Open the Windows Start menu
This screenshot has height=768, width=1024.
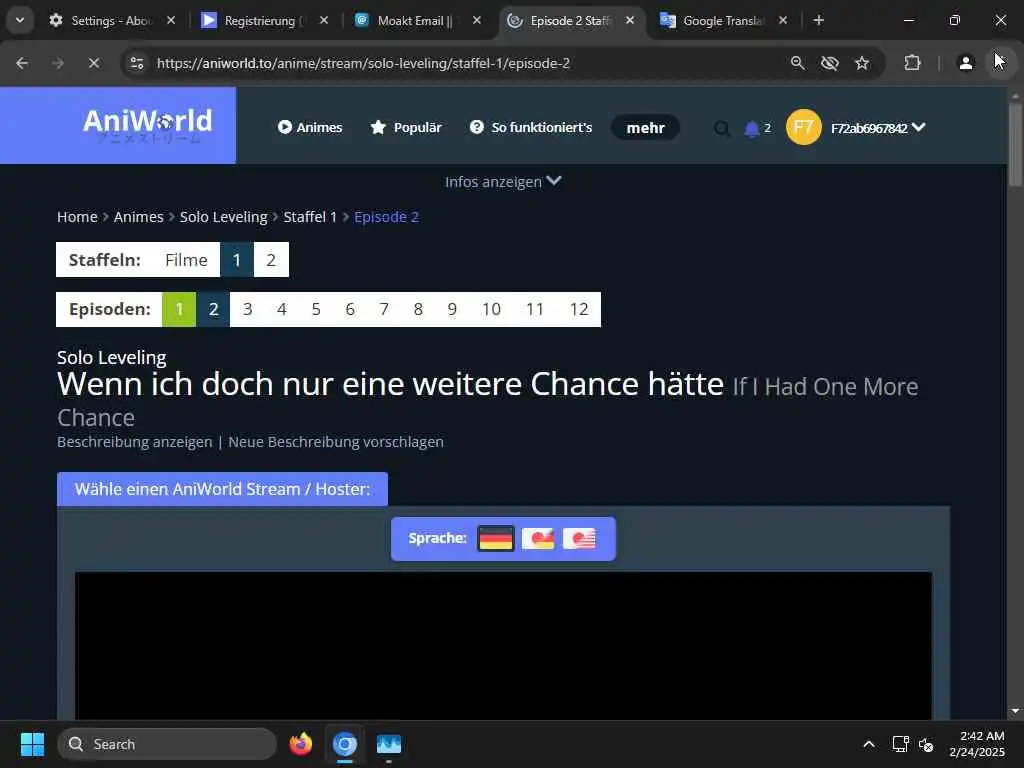click(32, 744)
